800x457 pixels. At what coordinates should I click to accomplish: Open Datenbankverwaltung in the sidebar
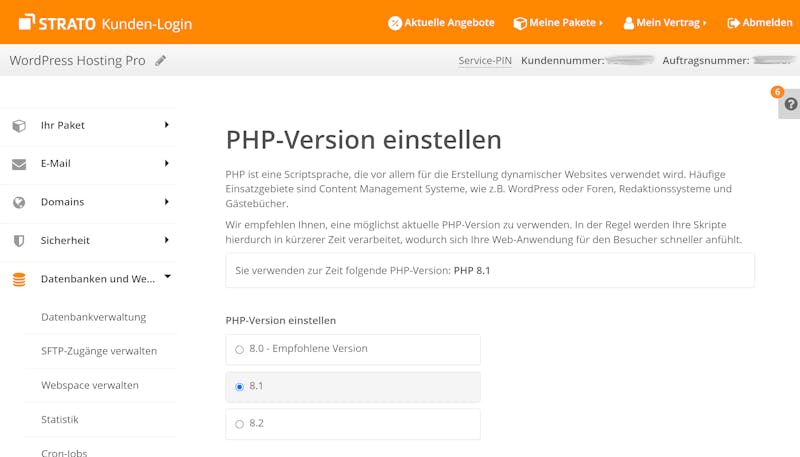point(93,317)
